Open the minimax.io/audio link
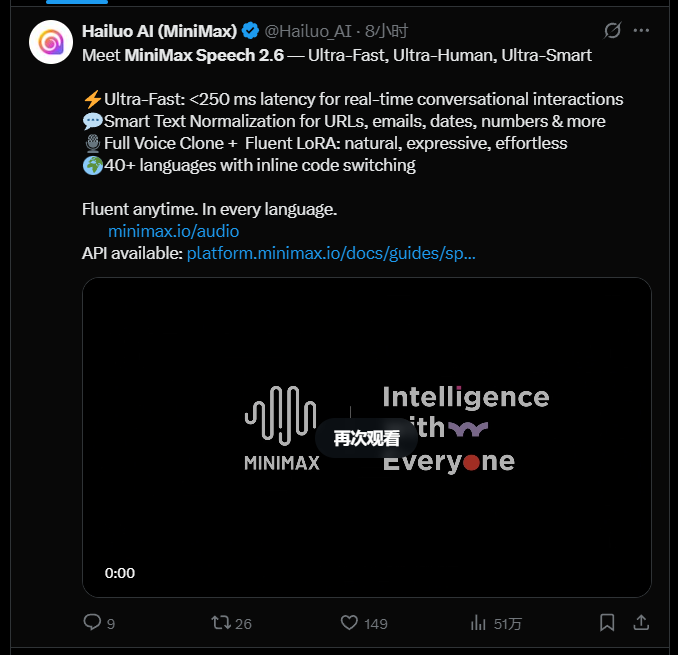This screenshot has height=655, width=678. (x=173, y=231)
